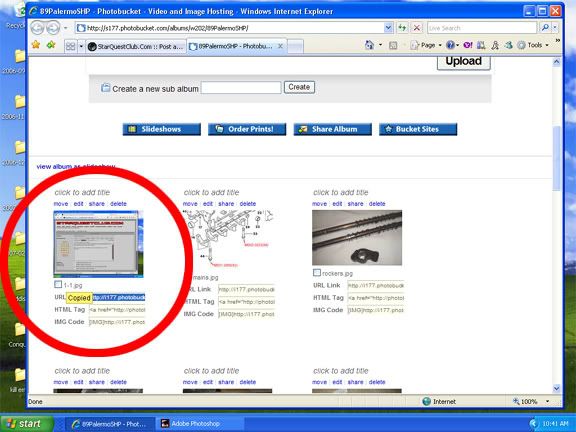
Task: Switch to the StarQuestClub.Com tab
Action: click(x=136, y=47)
